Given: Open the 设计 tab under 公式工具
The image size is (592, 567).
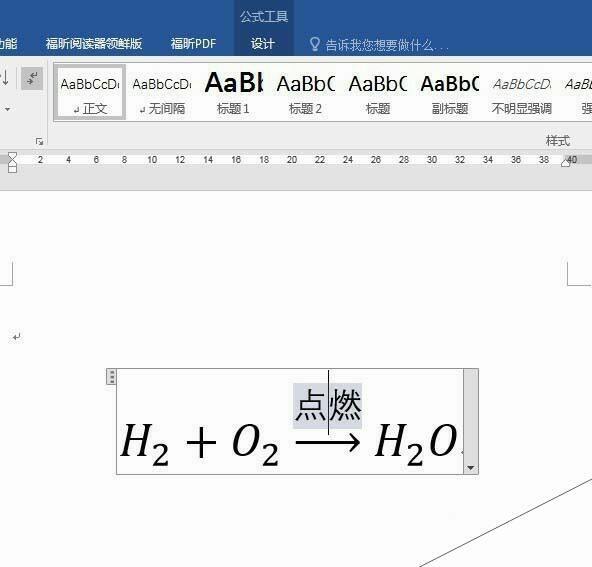Looking at the screenshot, I should point(263,44).
